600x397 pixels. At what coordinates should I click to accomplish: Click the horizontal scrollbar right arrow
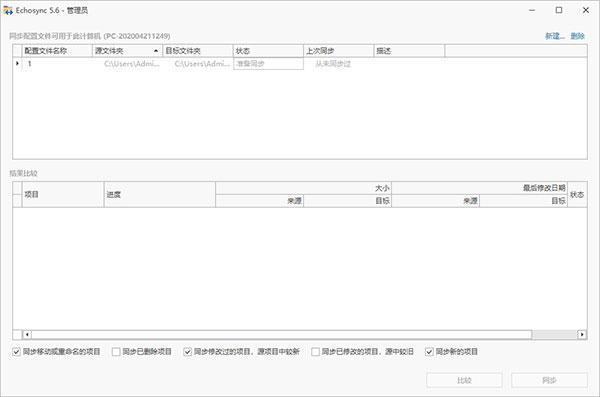pos(582,335)
